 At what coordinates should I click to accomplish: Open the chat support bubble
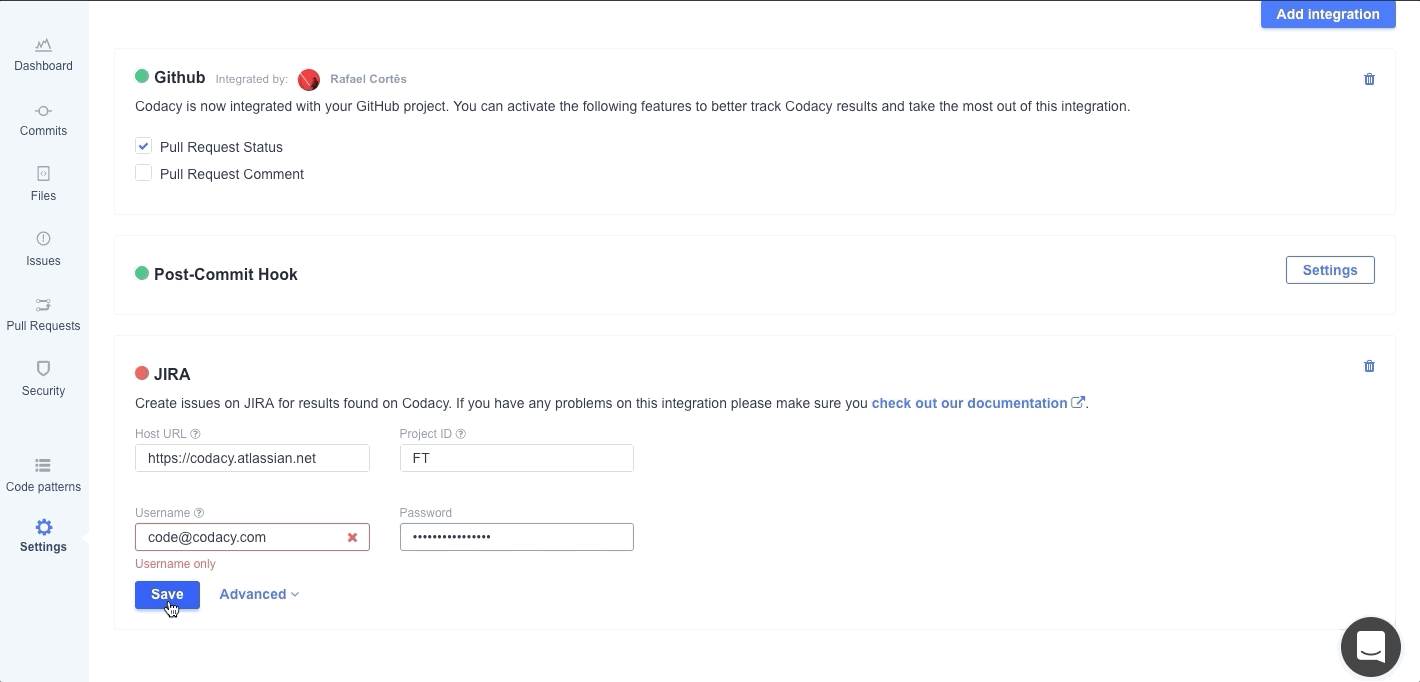pos(1370,646)
